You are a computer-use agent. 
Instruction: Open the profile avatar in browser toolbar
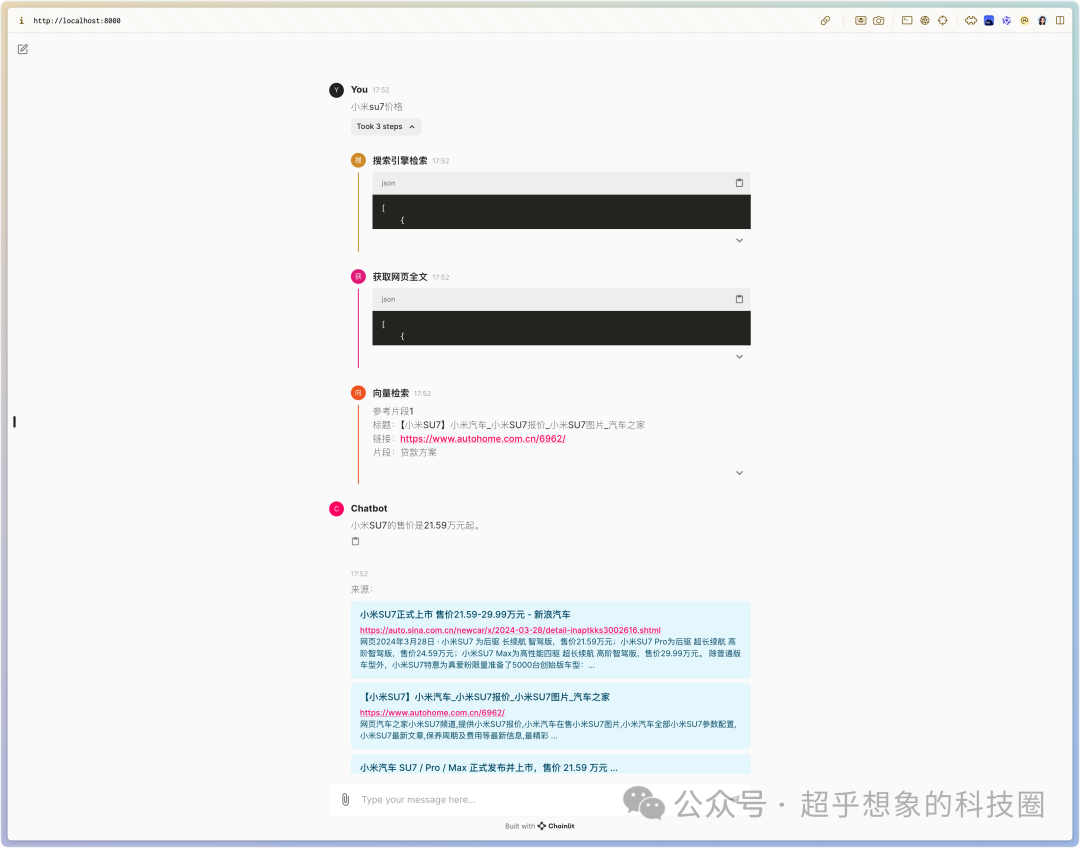1042,21
